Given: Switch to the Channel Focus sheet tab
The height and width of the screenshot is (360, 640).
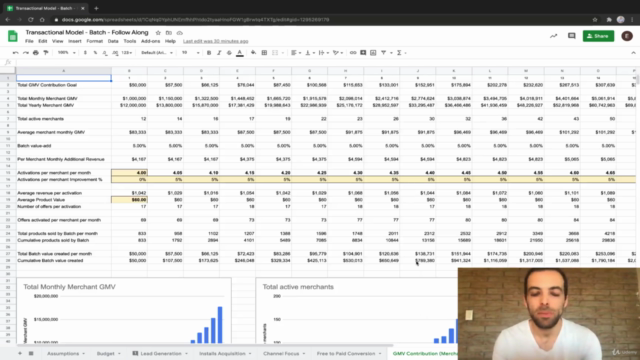Looking at the screenshot, I should click(284, 353).
